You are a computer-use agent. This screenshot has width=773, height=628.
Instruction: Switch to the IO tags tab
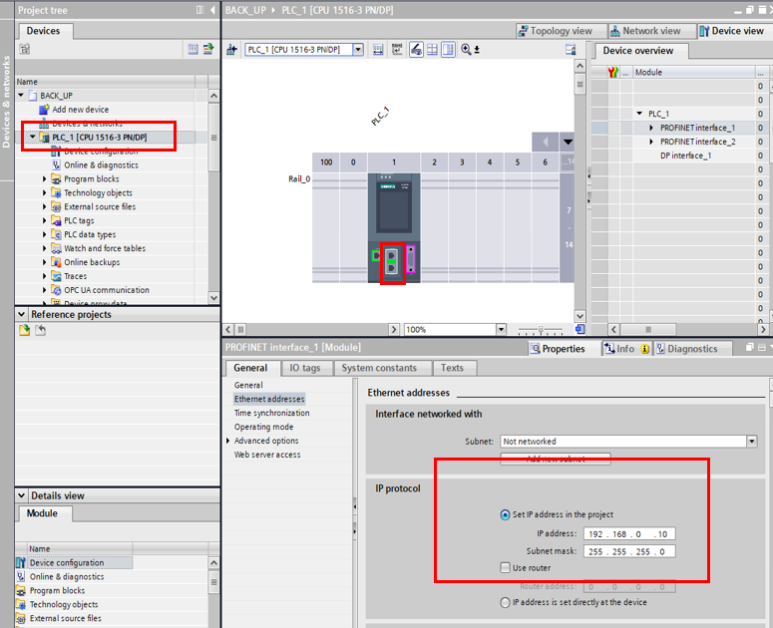point(305,368)
